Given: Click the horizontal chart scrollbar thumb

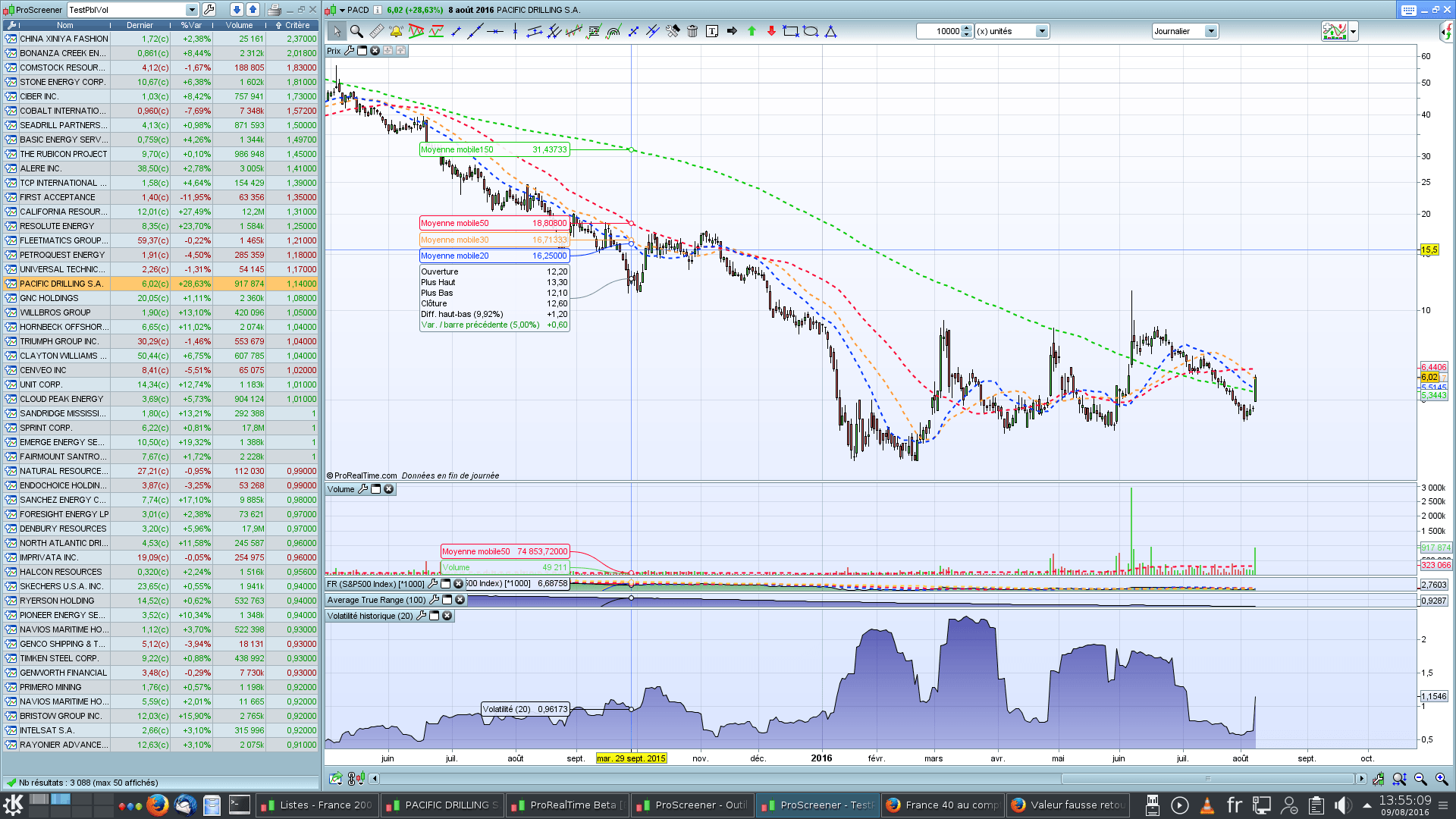Looking at the screenshot, I should tap(1207, 779).
